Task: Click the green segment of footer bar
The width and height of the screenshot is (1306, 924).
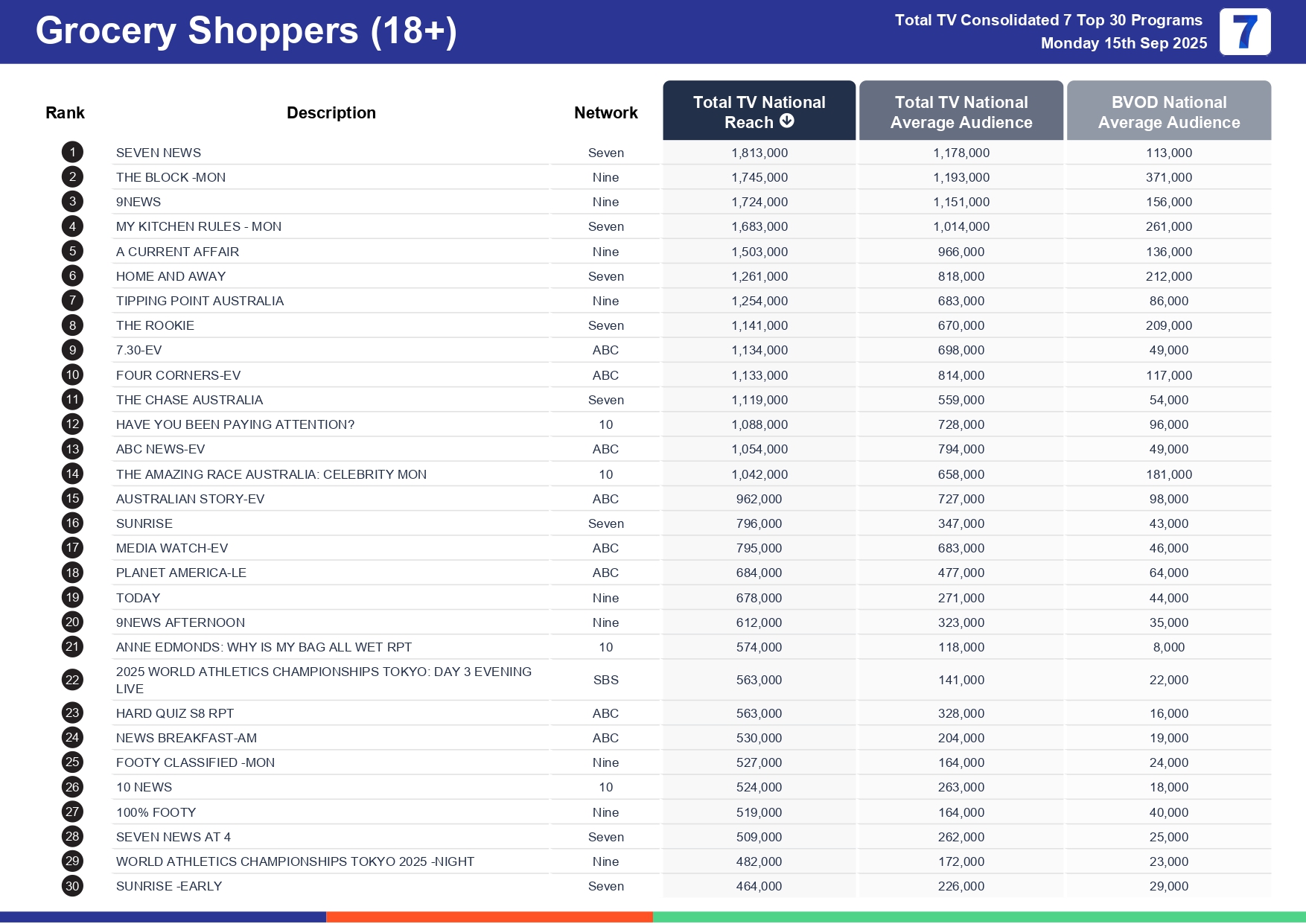Action: pyautogui.click(x=978, y=917)
